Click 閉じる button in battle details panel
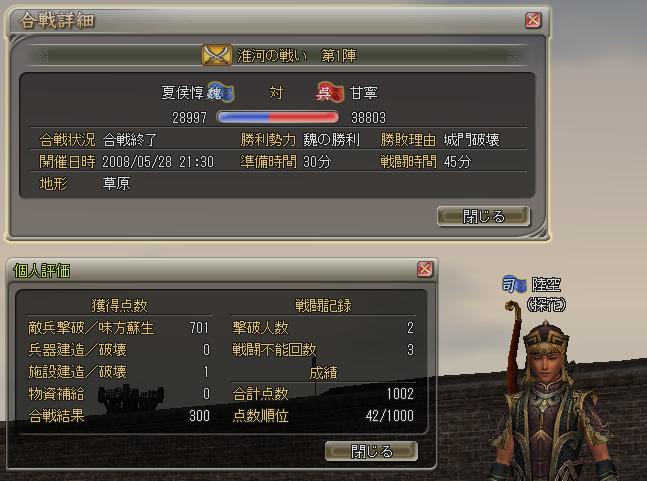 [x=483, y=216]
